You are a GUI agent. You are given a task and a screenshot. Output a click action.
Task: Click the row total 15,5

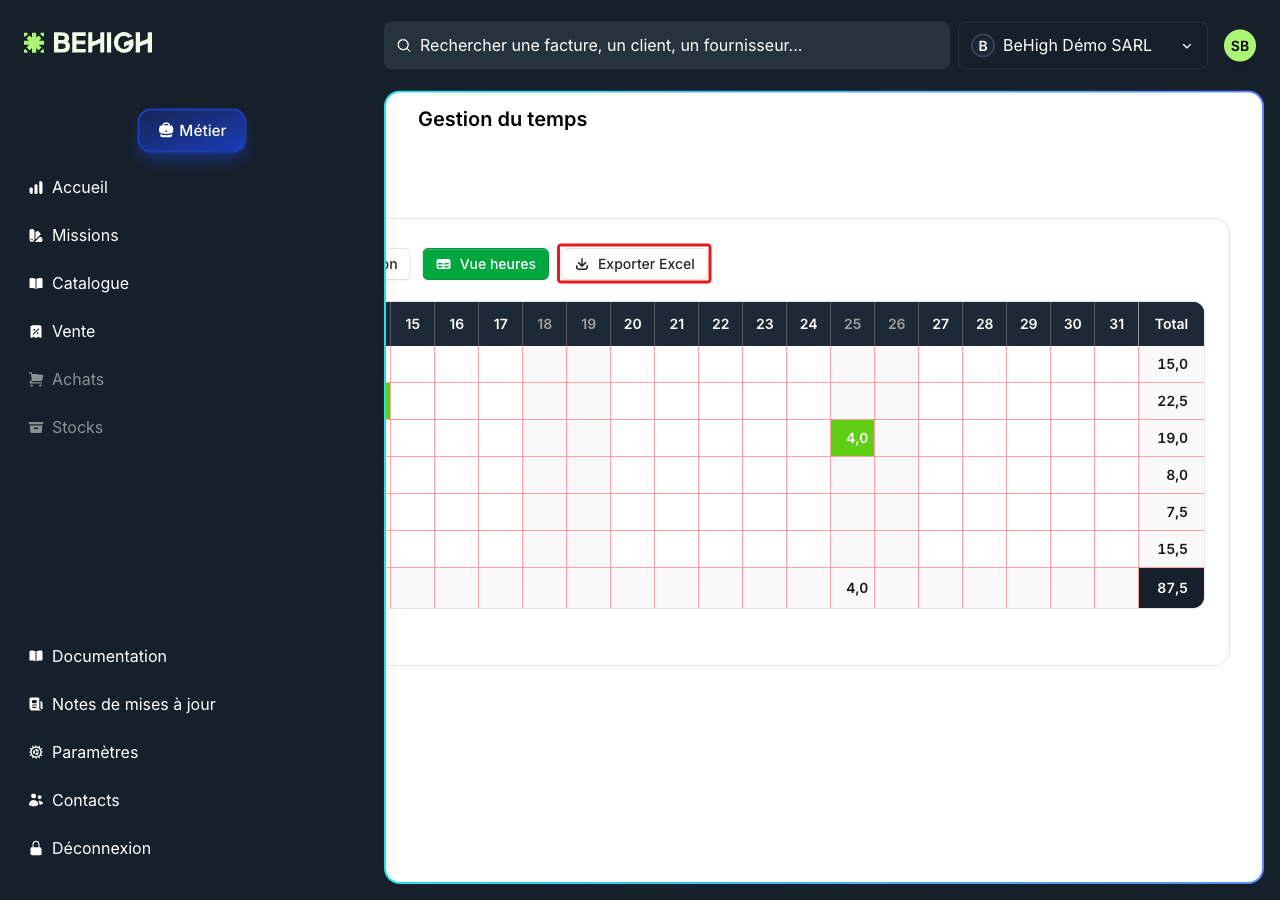pyautogui.click(x=1171, y=549)
